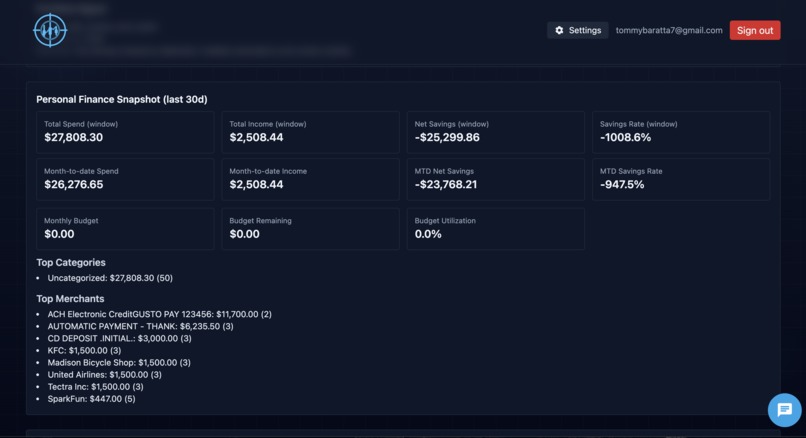Click the CD DEPOSIT .INITIAL. merchant row
806x438 pixels.
[119, 338]
